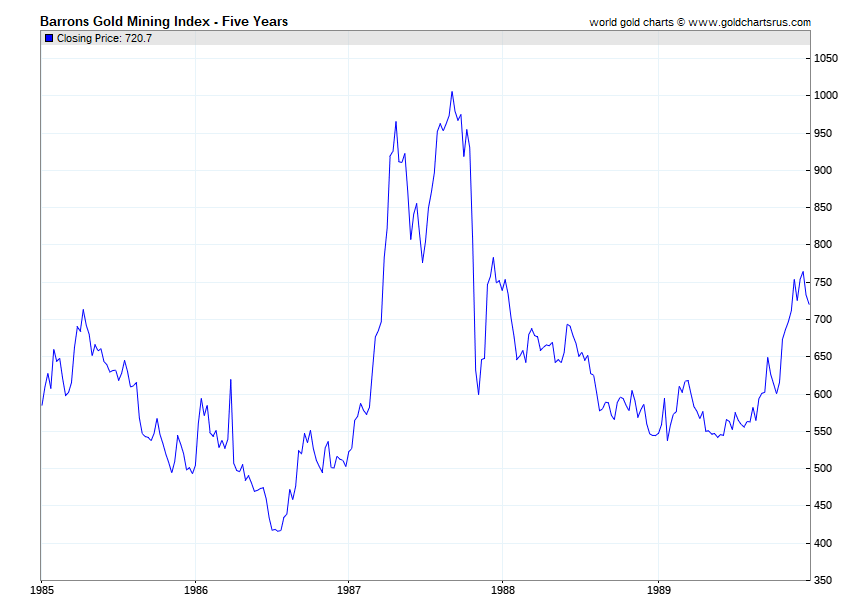Click the 850 y-axis label
Viewport: 850px width, 616px height.
tap(823, 208)
